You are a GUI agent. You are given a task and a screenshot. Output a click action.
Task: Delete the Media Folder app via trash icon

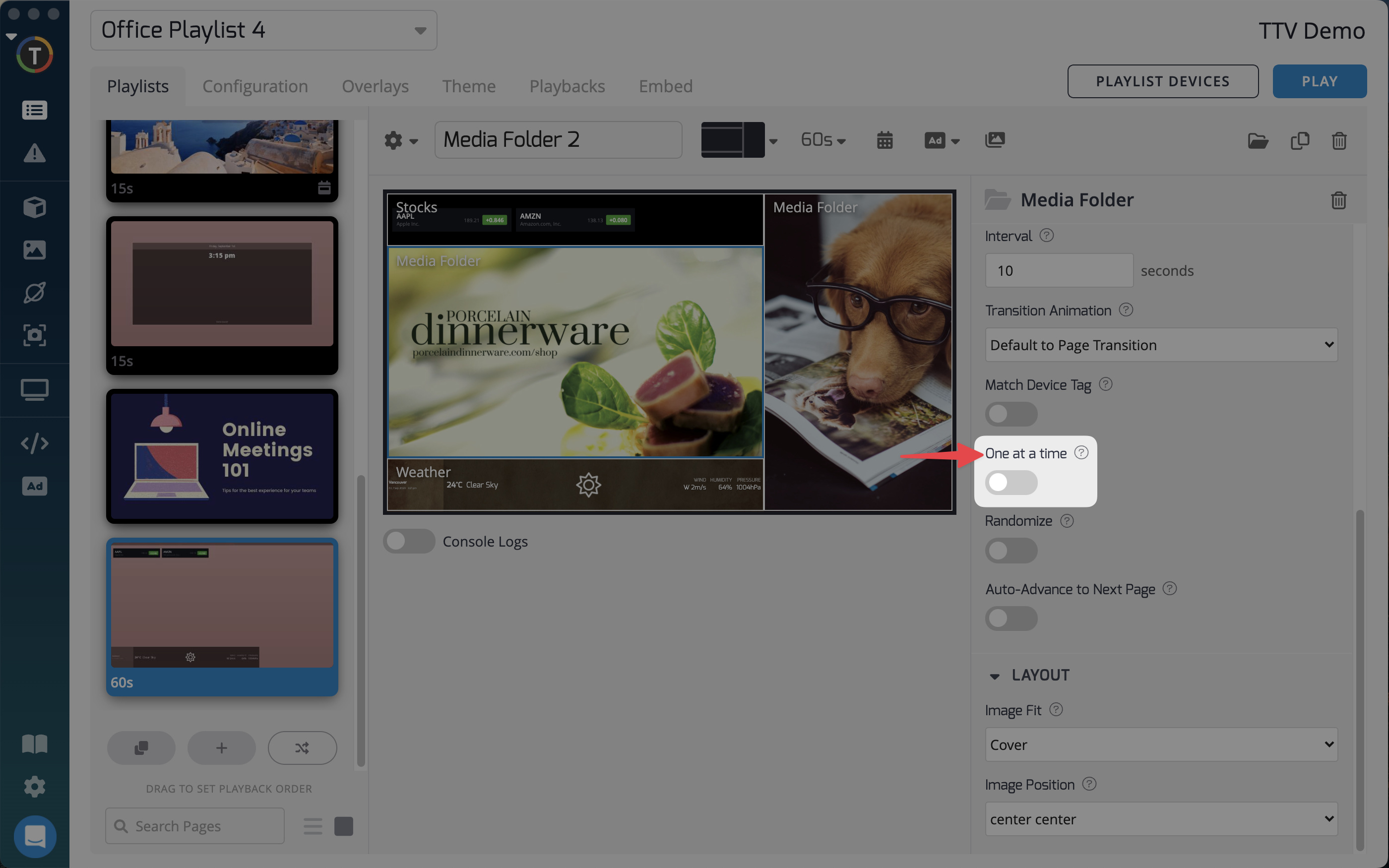pyautogui.click(x=1338, y=200)
